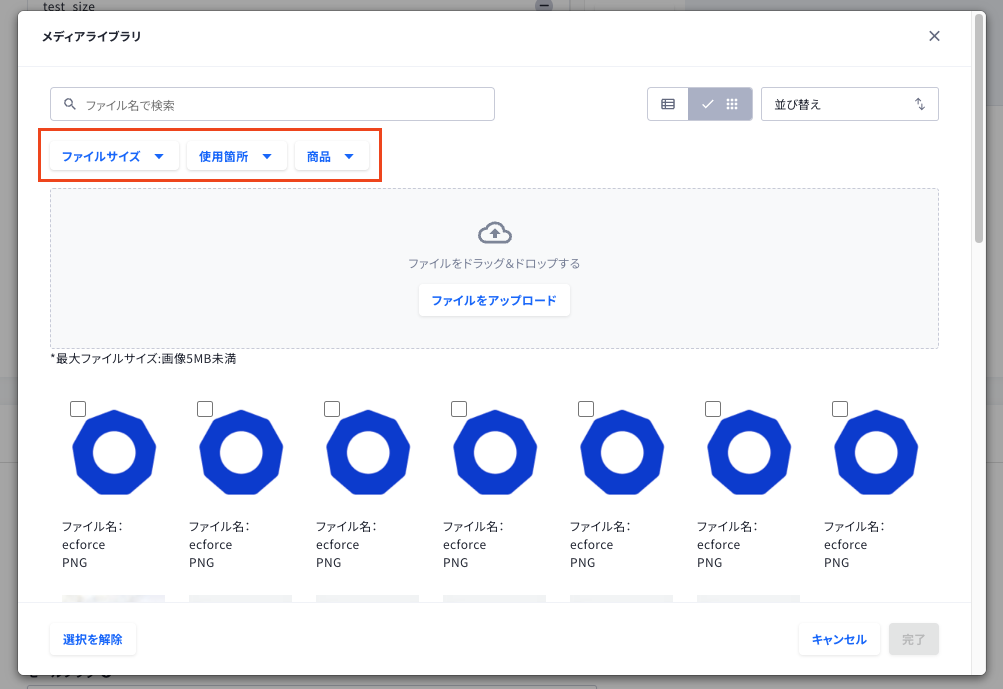Select the third ecforce logo thumbnail

pyautogui.click(x=368, y=452)
